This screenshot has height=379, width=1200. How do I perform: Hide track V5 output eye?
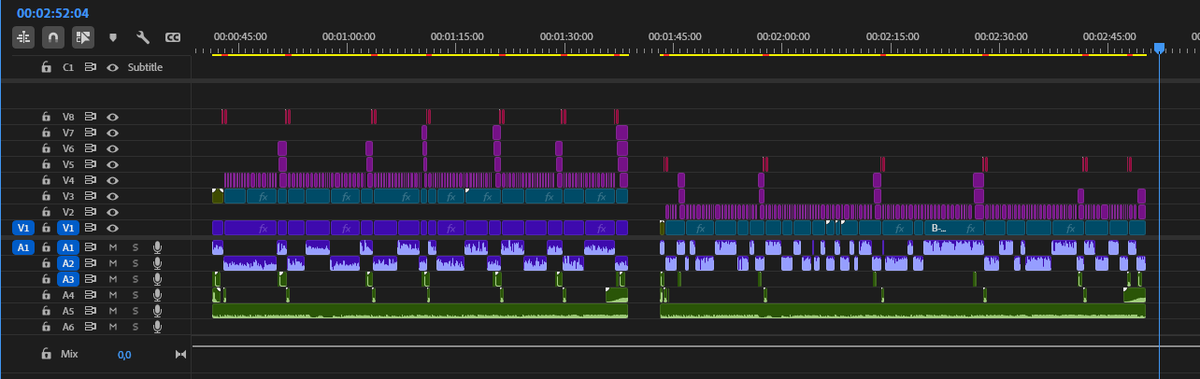(x=113, y=164)
